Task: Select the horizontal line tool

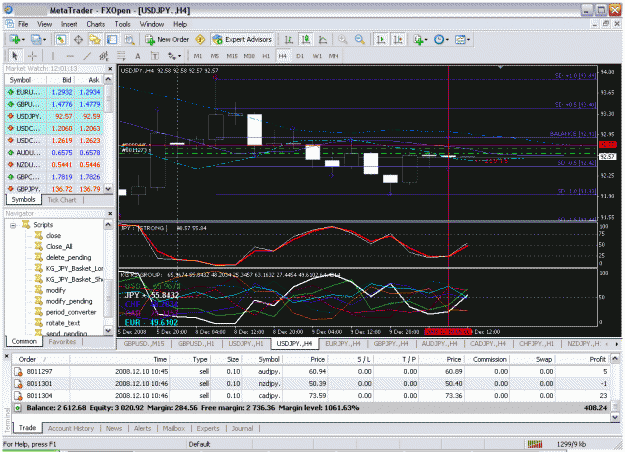Action: pos(70,56)
